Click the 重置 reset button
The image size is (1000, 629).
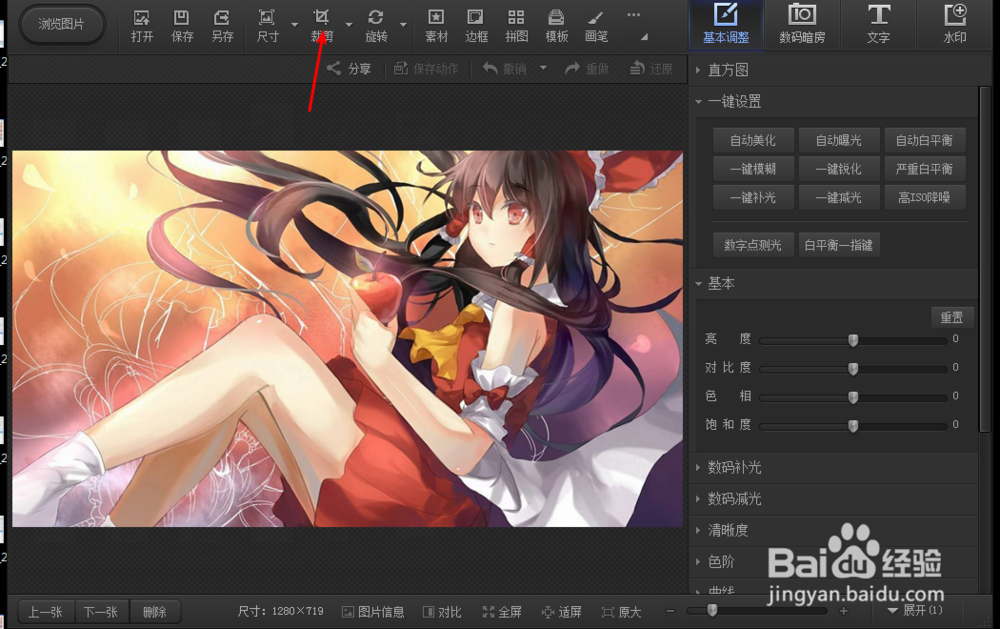952,317
